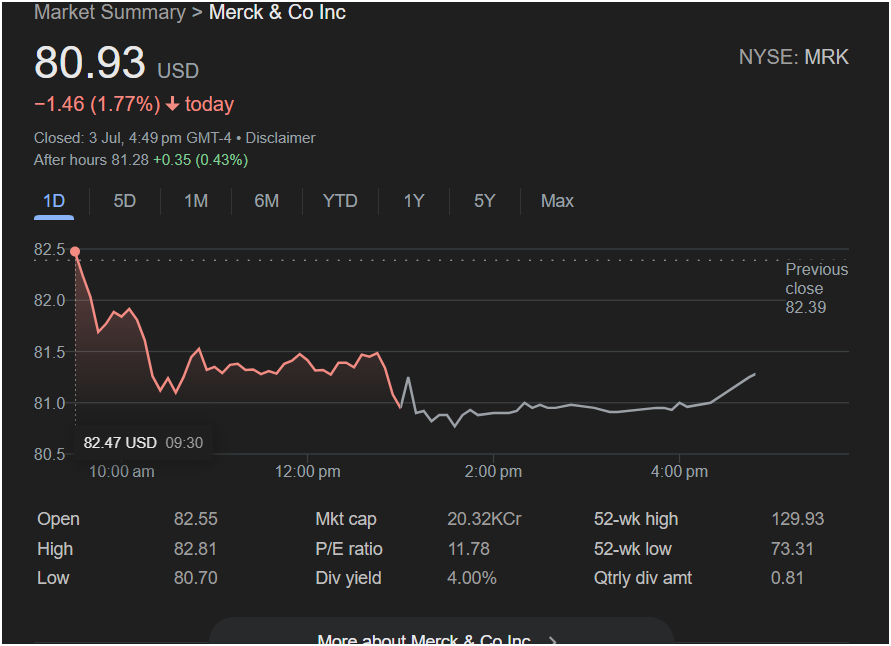Screen dimensions: 891x646
Task: Click the Previous close 82.39 label
Action: (817, 288)
